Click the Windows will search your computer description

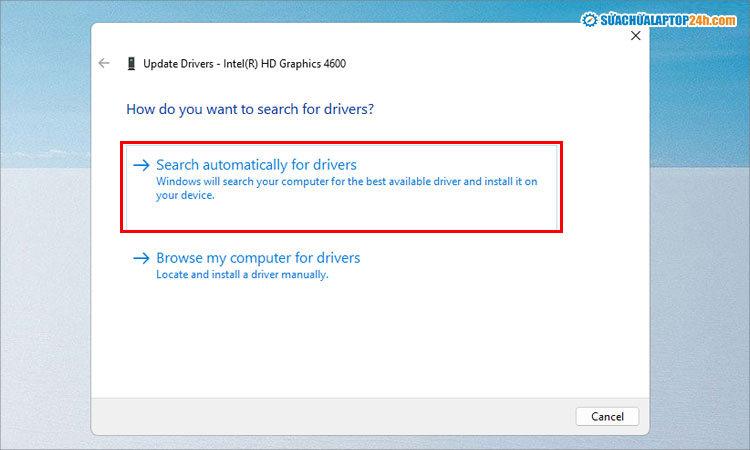tap(347, 188)
